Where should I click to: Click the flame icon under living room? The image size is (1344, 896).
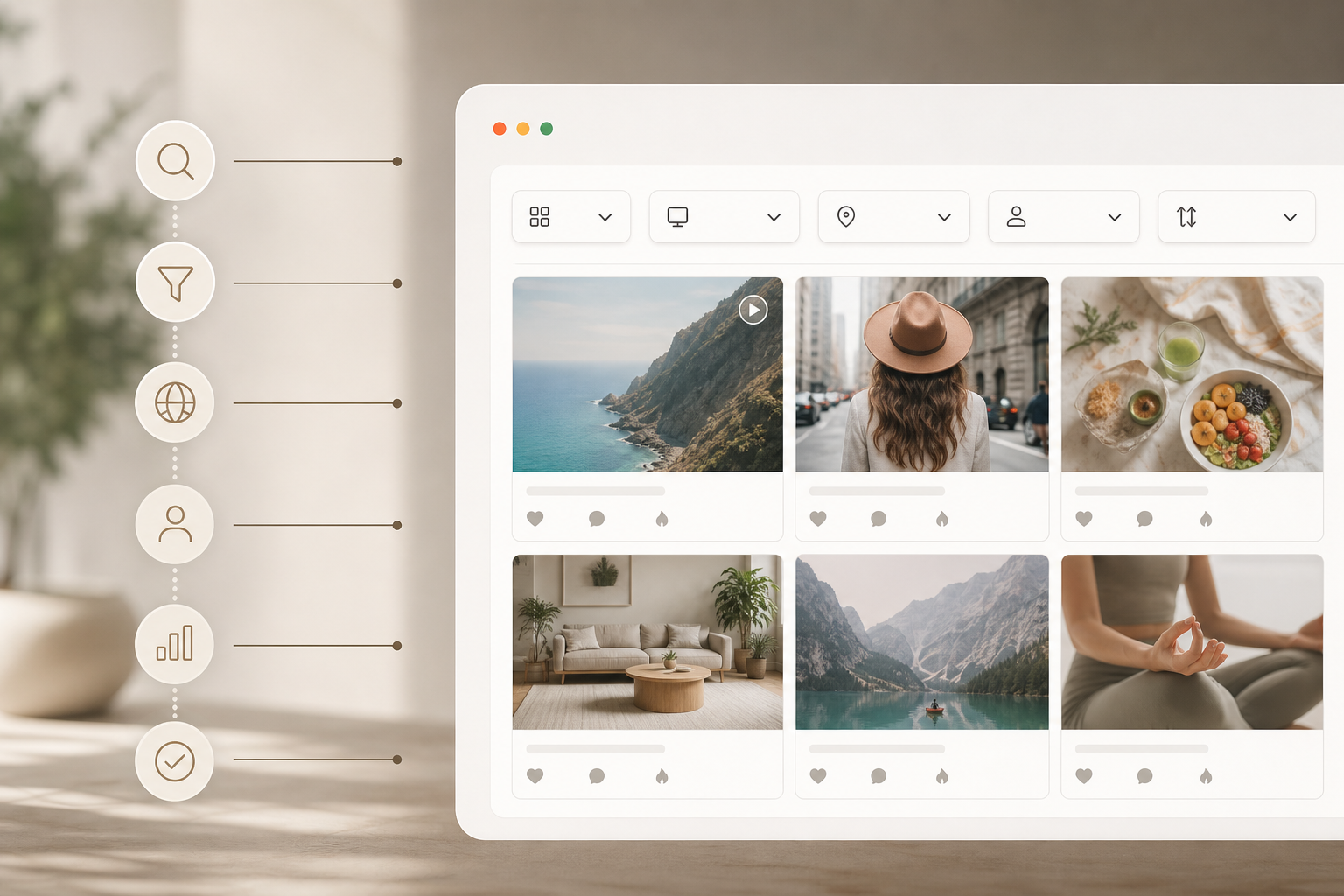tap(661, 776)
